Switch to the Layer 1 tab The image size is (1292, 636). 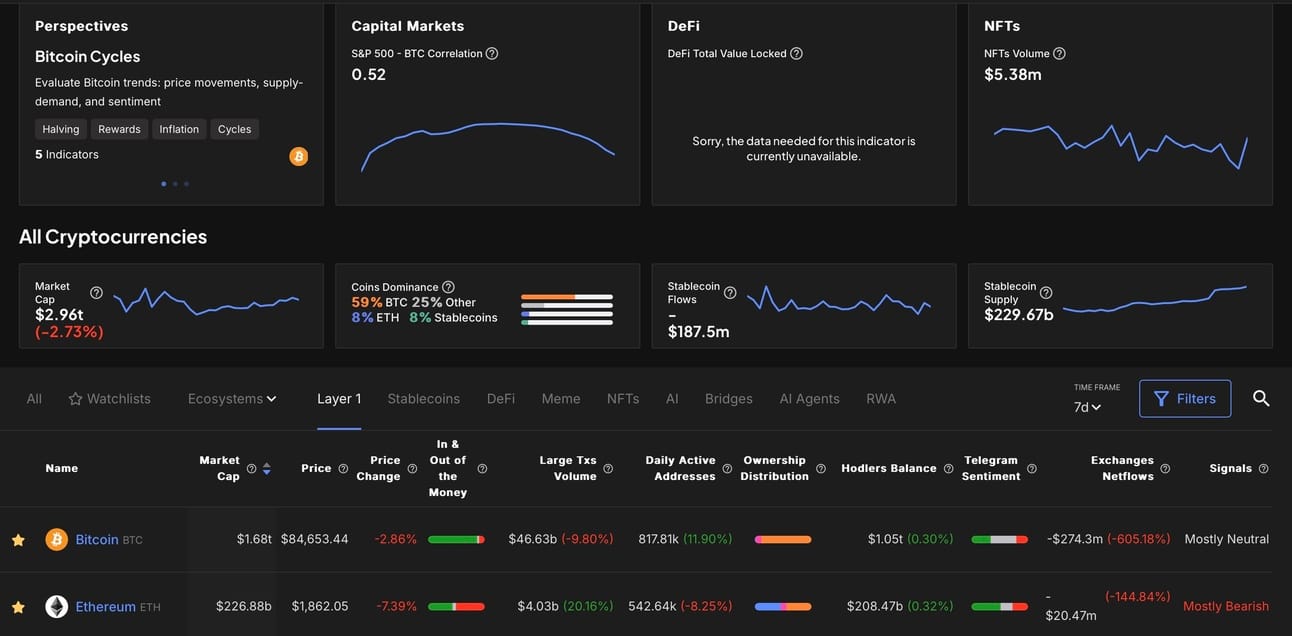339,399
